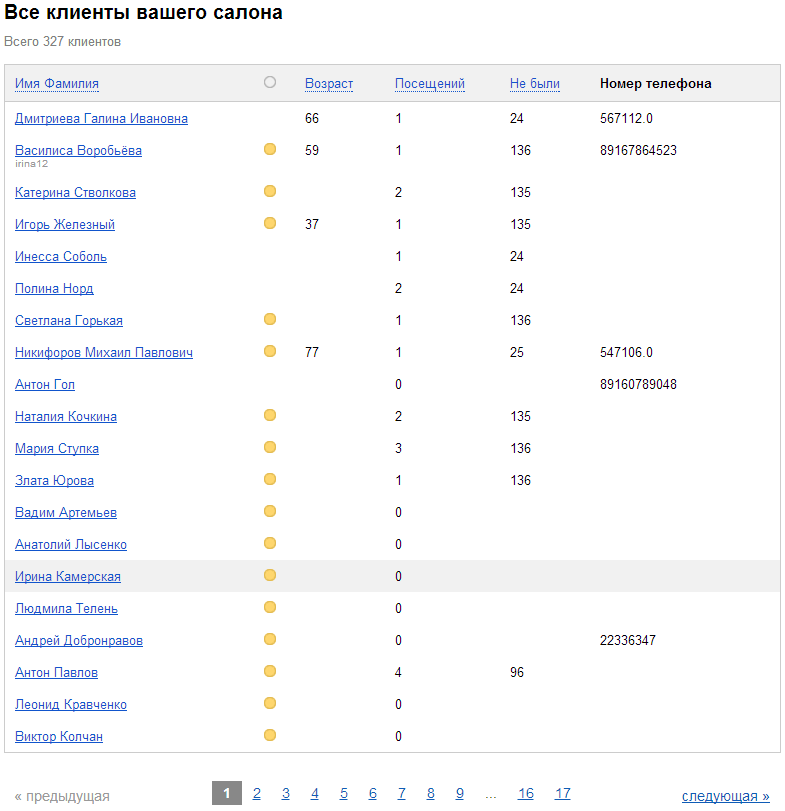
Task: Open client Дмитриева Галина Ивановна
Action: coord(101,119)
